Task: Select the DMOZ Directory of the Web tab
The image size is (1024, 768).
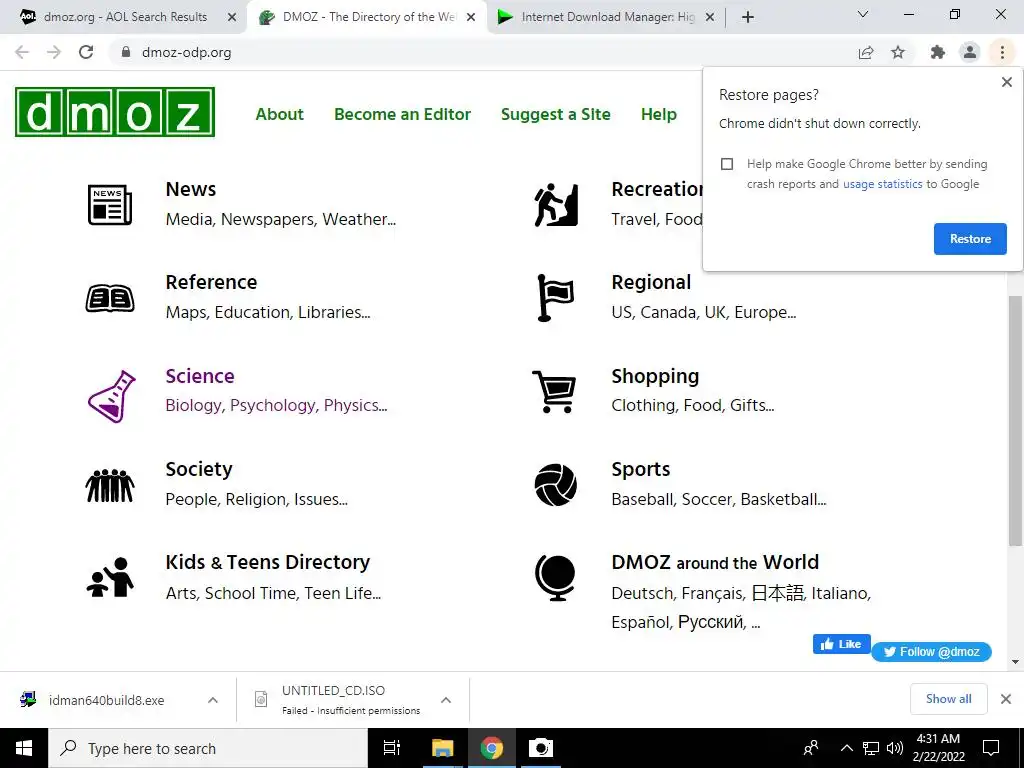Action: pyautogui.click(x=367, y=17)
